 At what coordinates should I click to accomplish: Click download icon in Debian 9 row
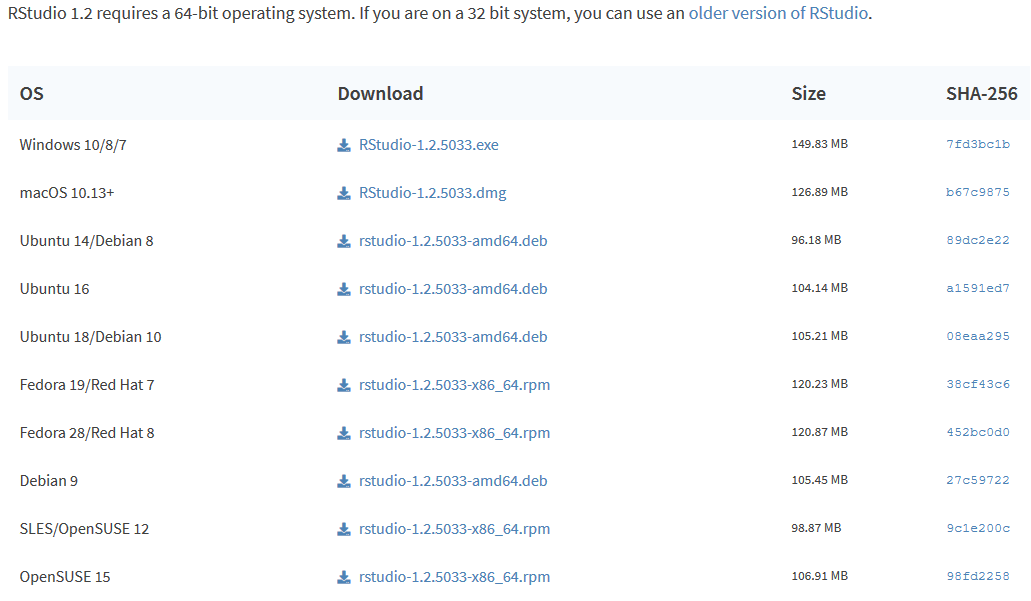pyautogui.click(x=344, y=481)
